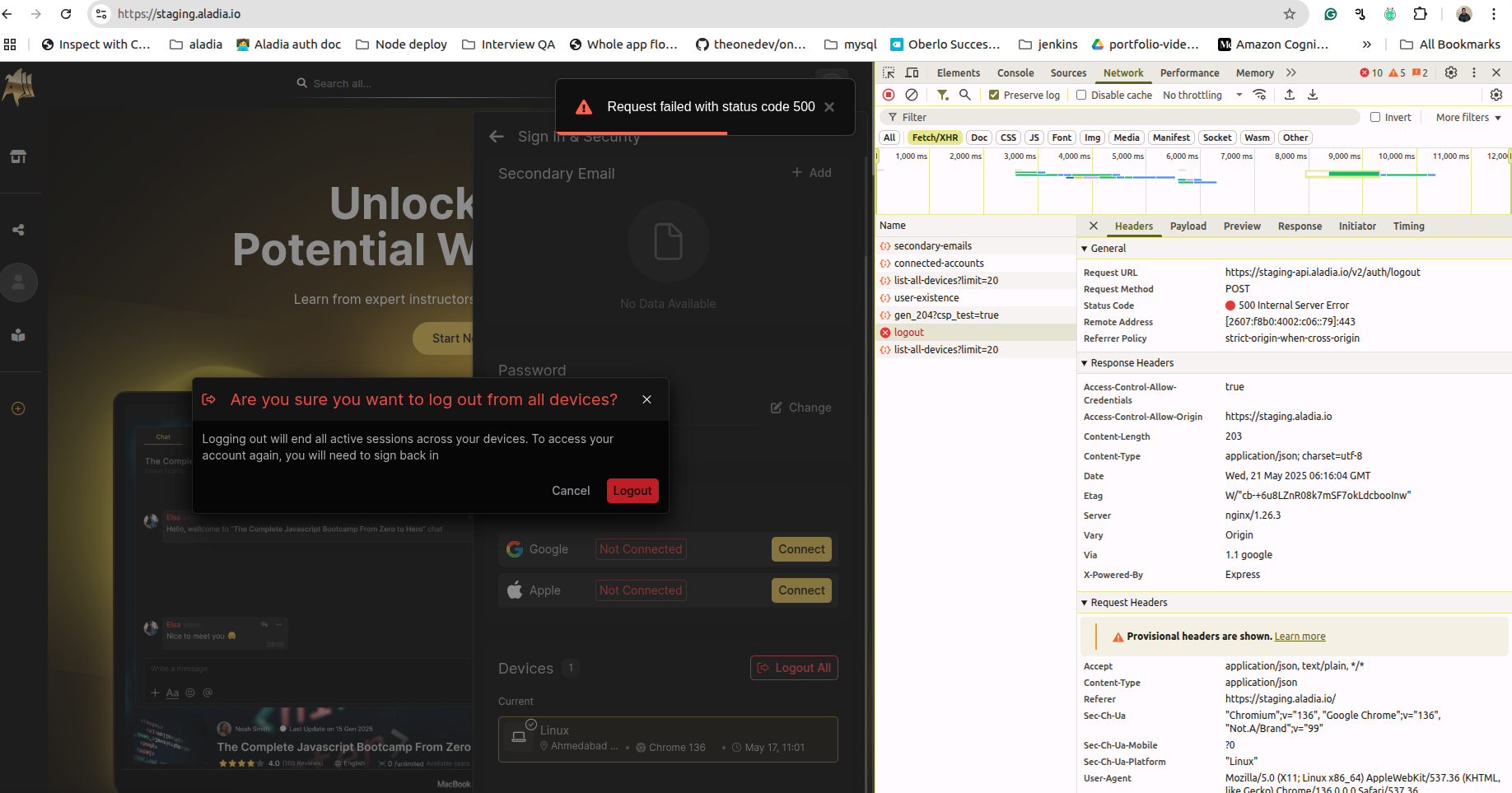Open the More filters dropdown
1512x793 pixels.
(x=1468, y=117)
